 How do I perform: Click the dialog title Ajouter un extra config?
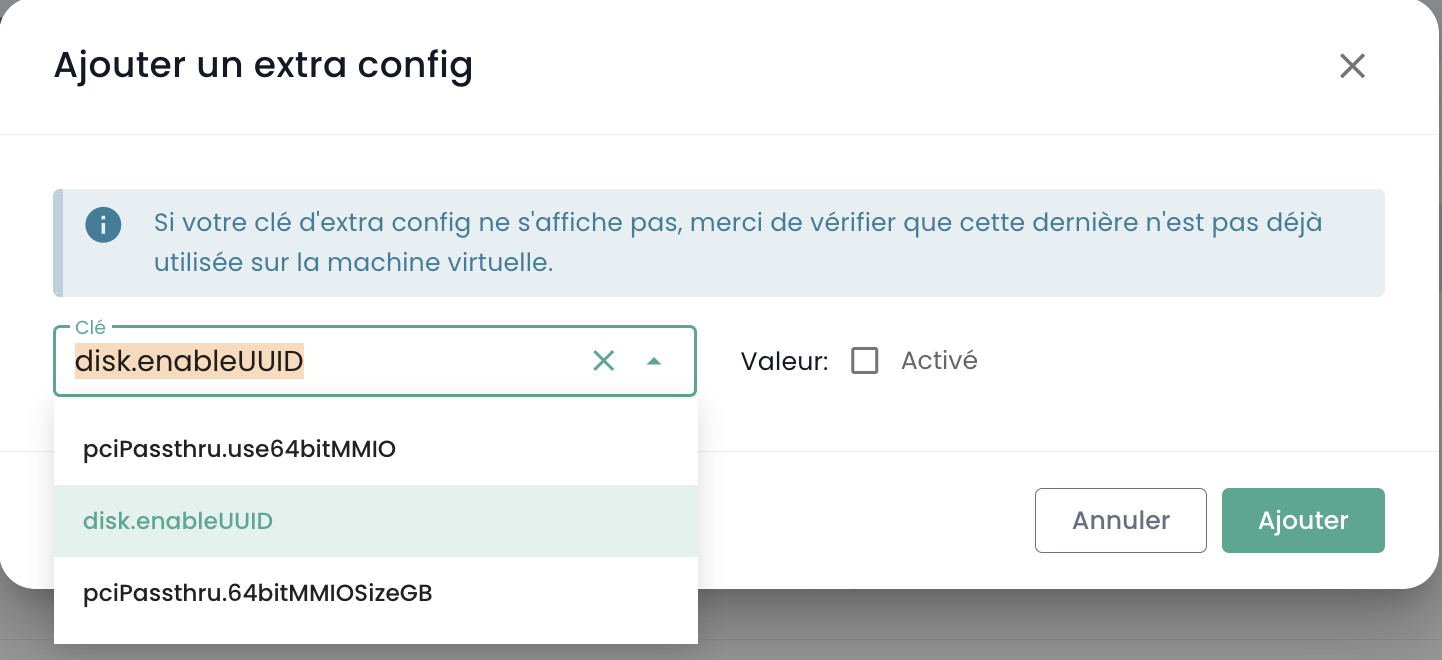point(263,66)
